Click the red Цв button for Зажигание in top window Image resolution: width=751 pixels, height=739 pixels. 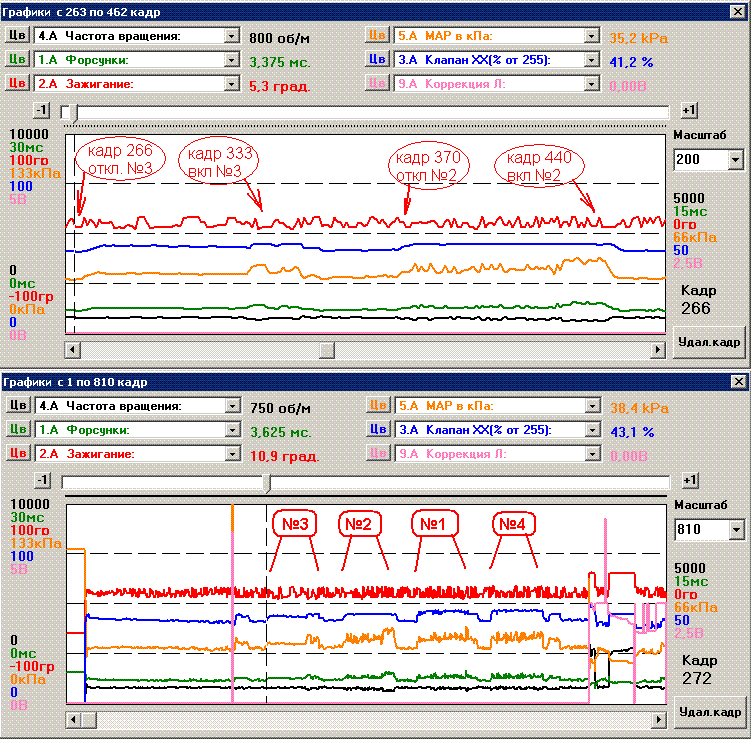click(x=17, y=84)
